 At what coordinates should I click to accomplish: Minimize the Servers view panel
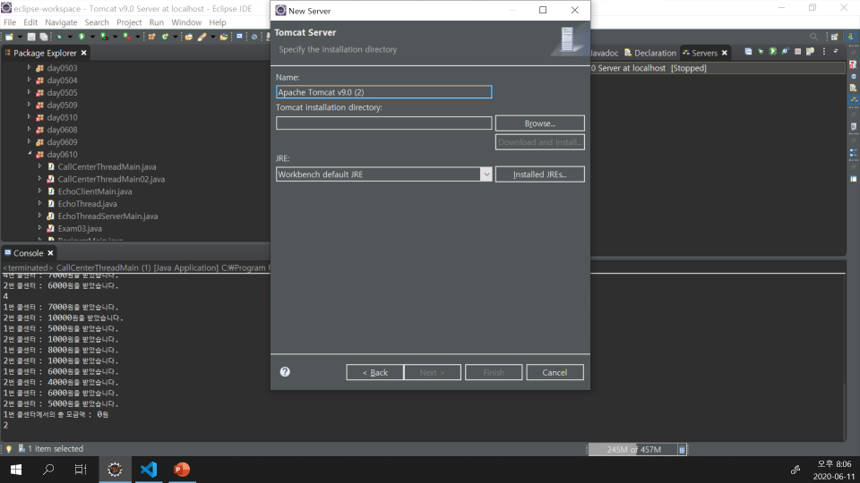pos(836,51)
